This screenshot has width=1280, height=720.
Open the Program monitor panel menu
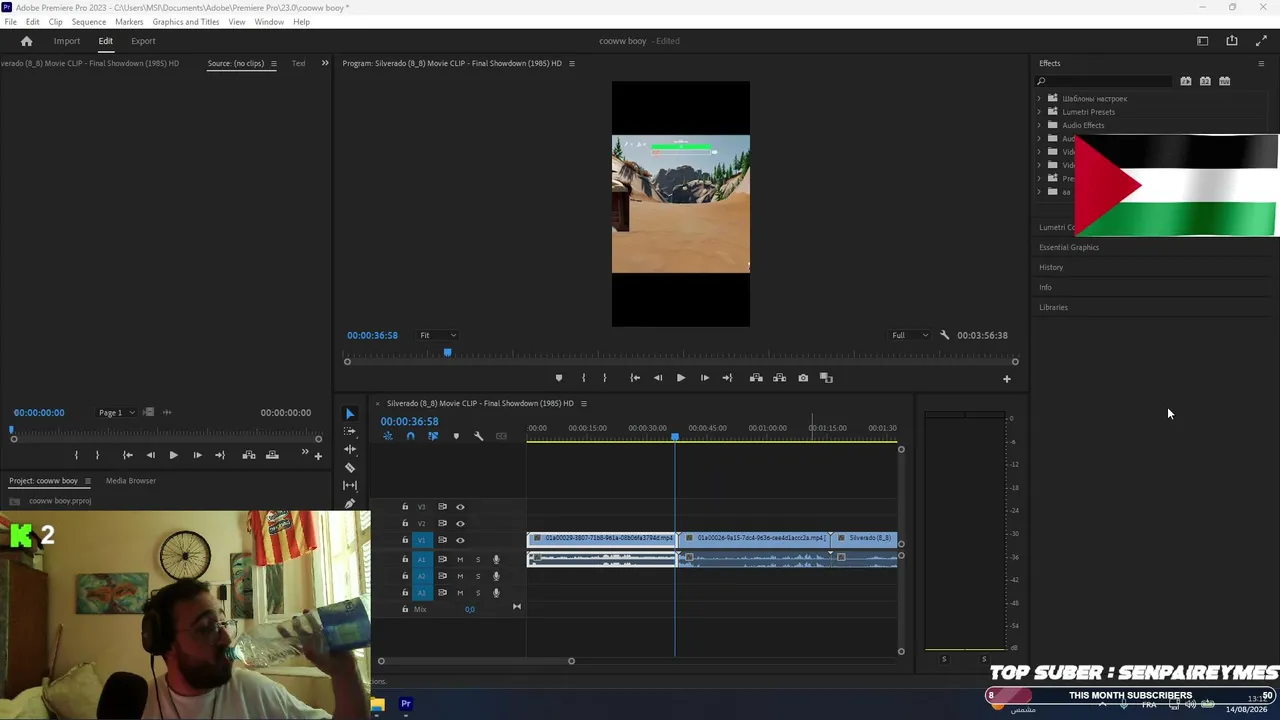coord(572,64)
